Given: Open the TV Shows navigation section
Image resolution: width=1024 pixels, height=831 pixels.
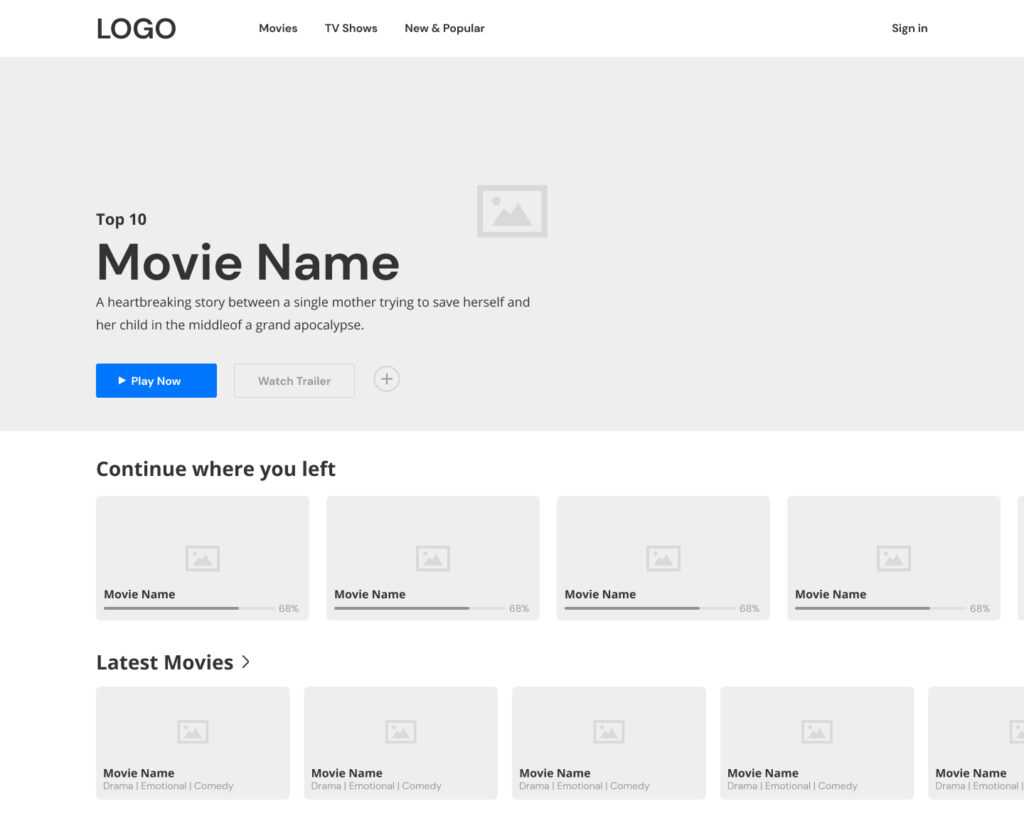Looking at the screenshot, I should [351, 28].
